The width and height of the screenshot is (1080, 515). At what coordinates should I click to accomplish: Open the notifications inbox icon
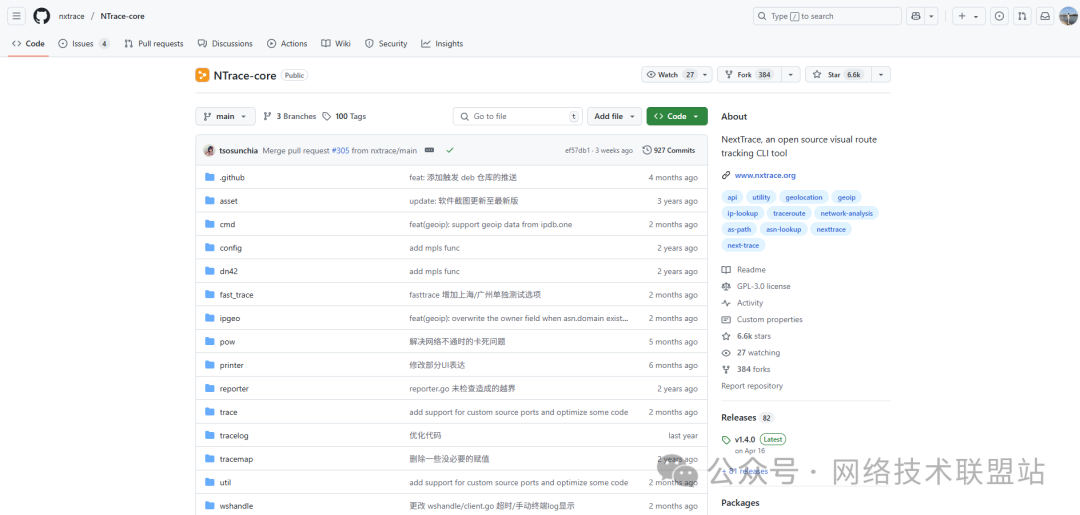[1046, 16]
